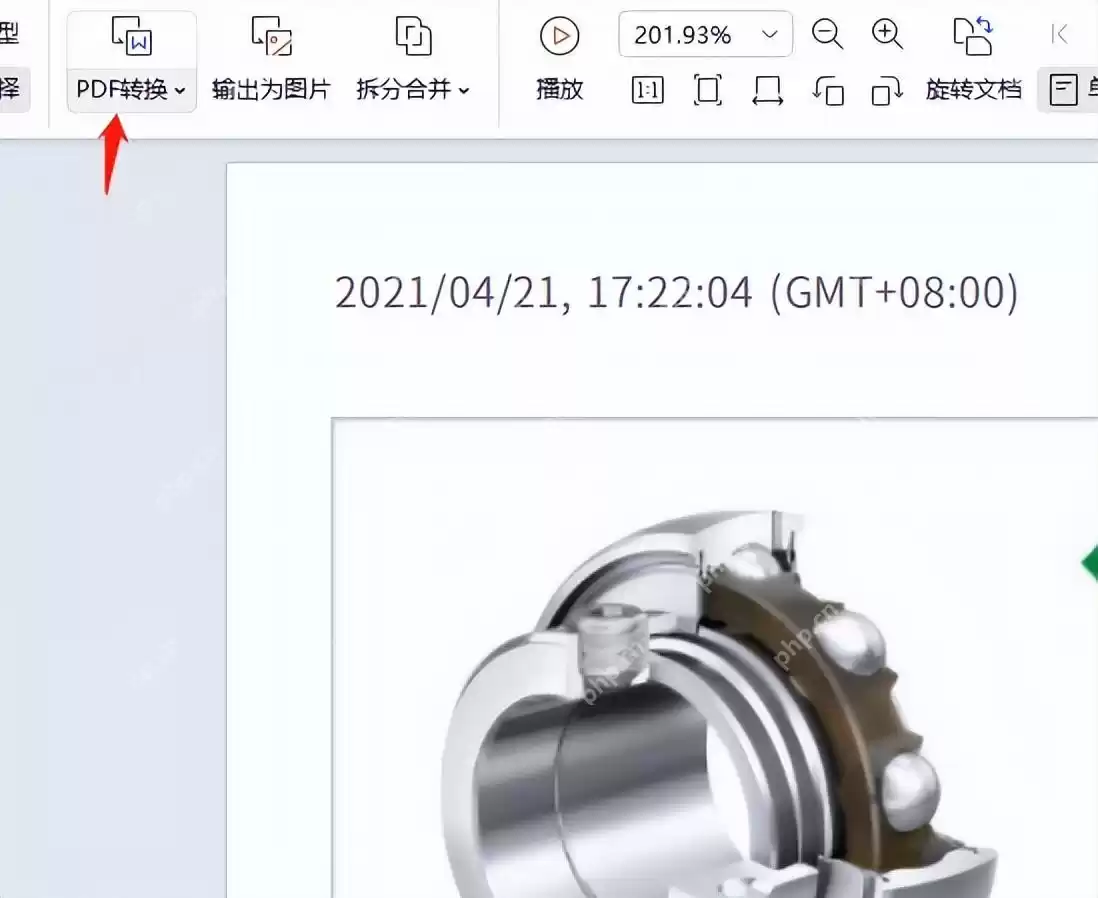
Task: Select the 1:1 actual size view icon
Action: (646, 90)
